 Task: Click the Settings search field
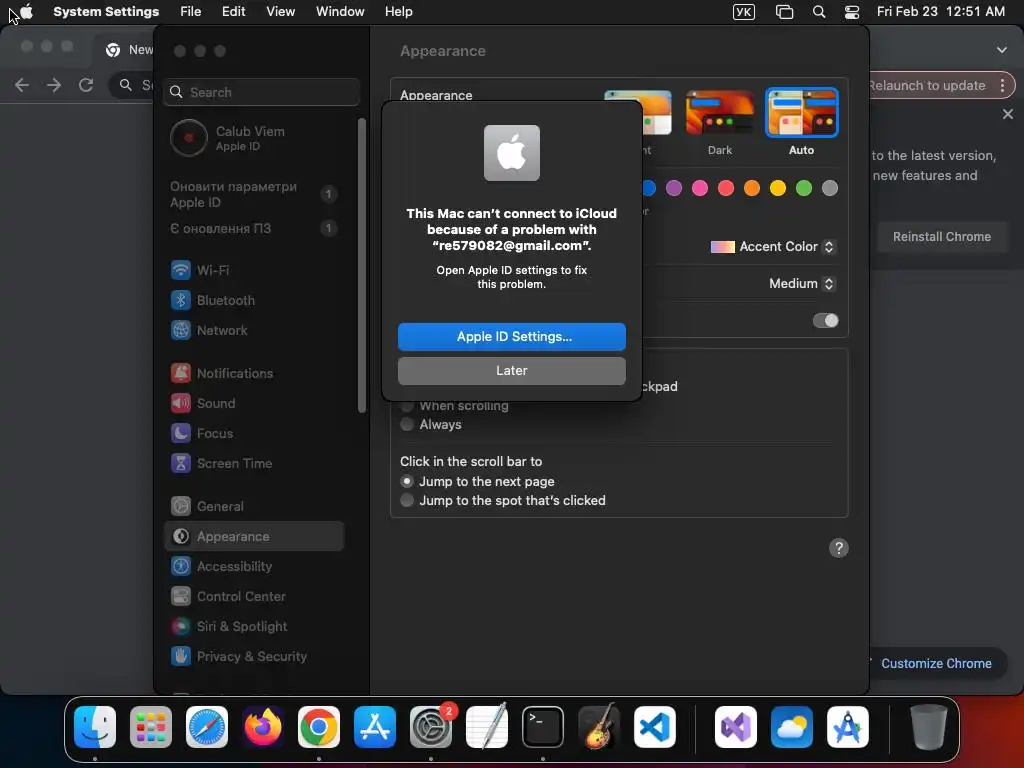pyautogui.click(x=261, y=92)
